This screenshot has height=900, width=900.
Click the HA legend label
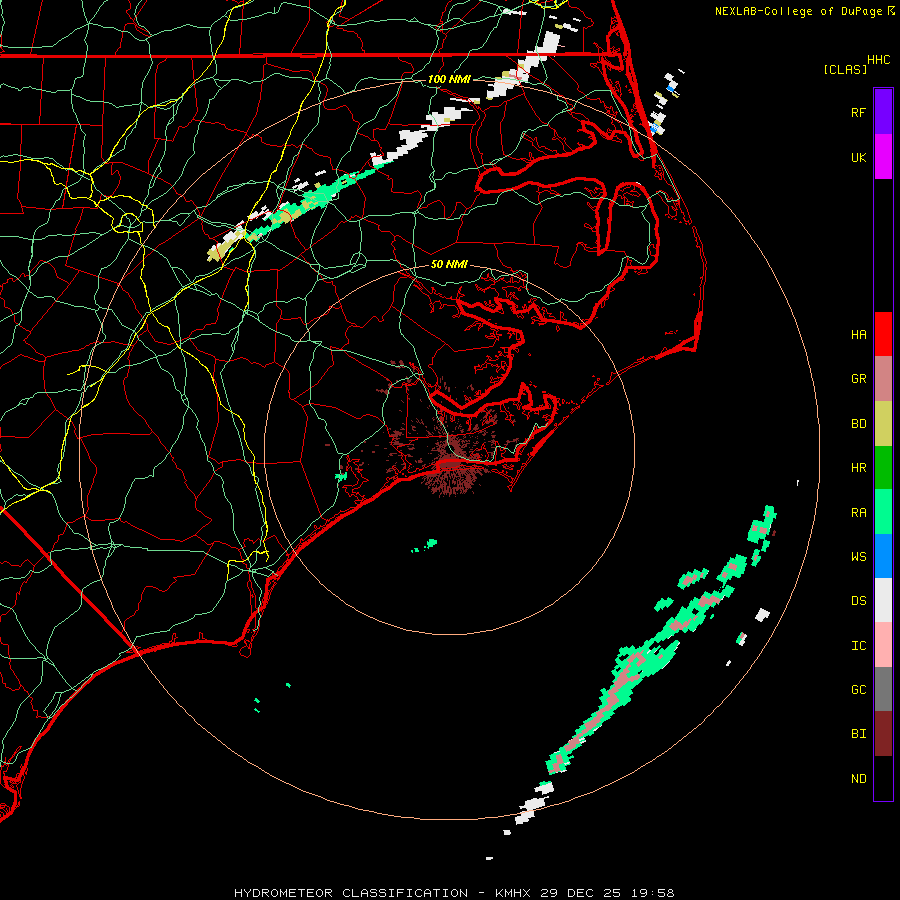tap(858, 335)
